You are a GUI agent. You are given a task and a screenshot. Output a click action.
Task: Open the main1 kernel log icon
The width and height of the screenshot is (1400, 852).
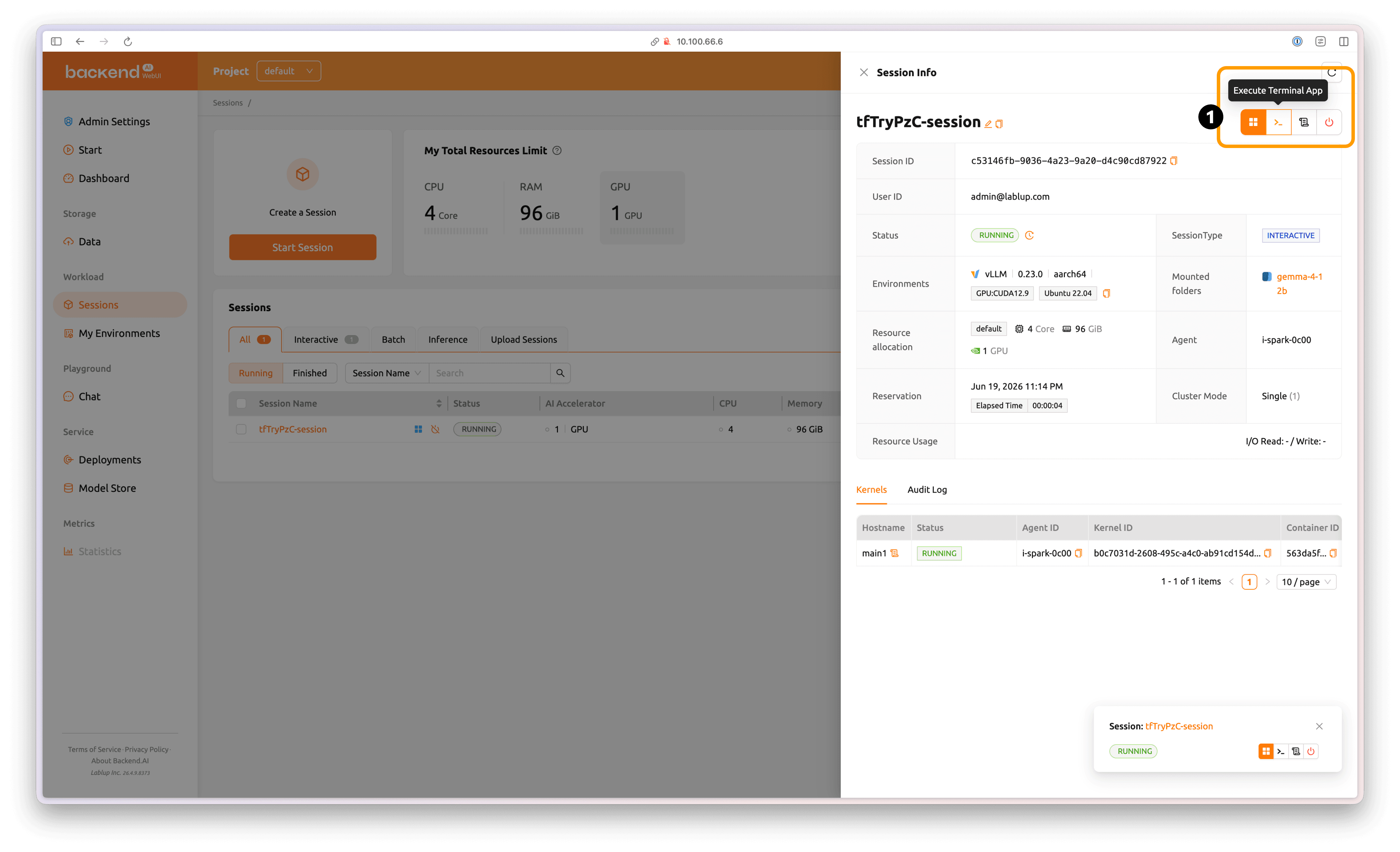[894, 553]
